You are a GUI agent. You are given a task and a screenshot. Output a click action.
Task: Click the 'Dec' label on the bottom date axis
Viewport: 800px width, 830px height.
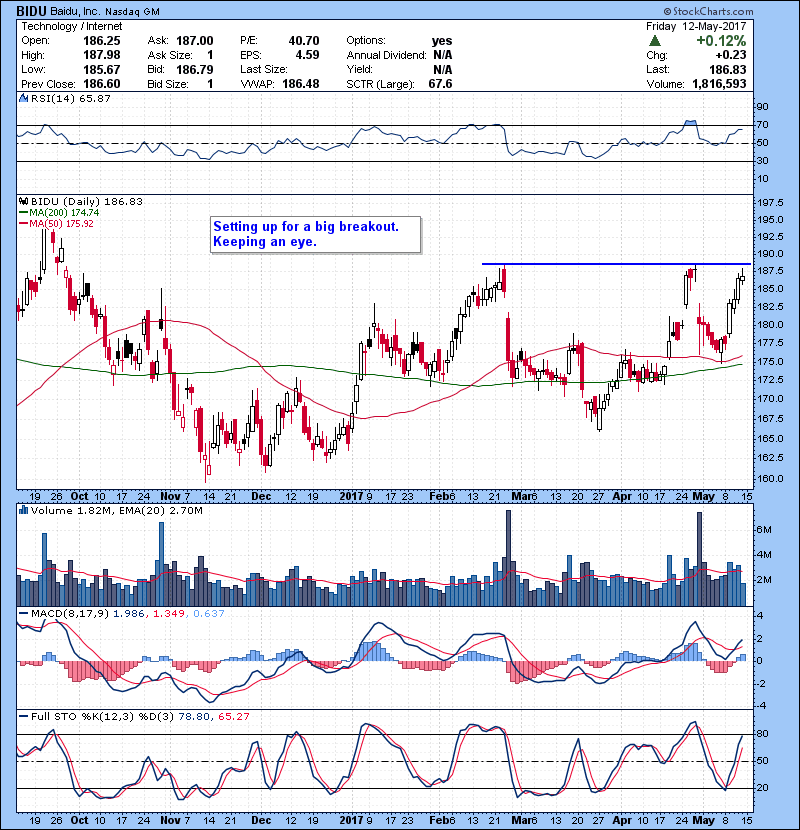(261, 820)
